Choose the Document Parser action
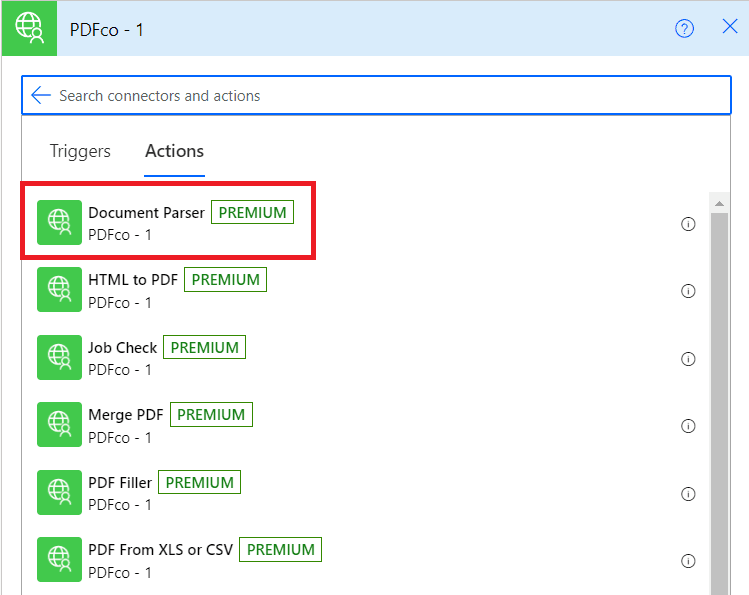749x595 pixels. click(146, 213)
